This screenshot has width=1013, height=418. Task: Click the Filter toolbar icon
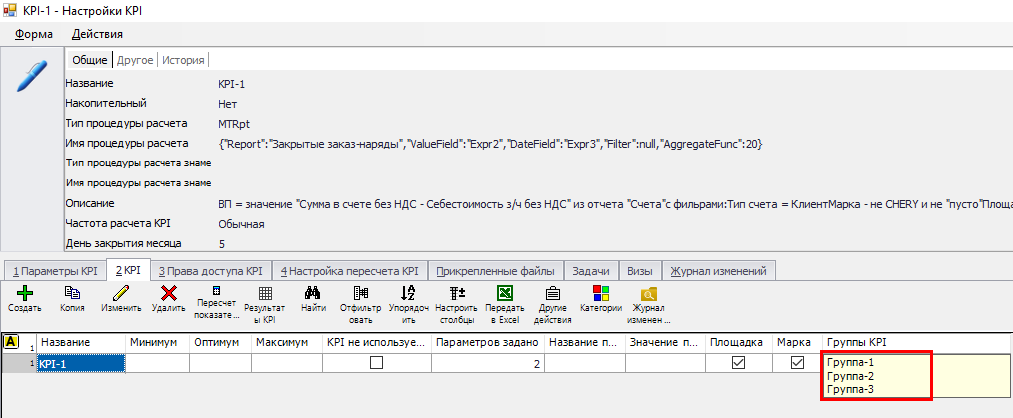[x=360, y=293]
